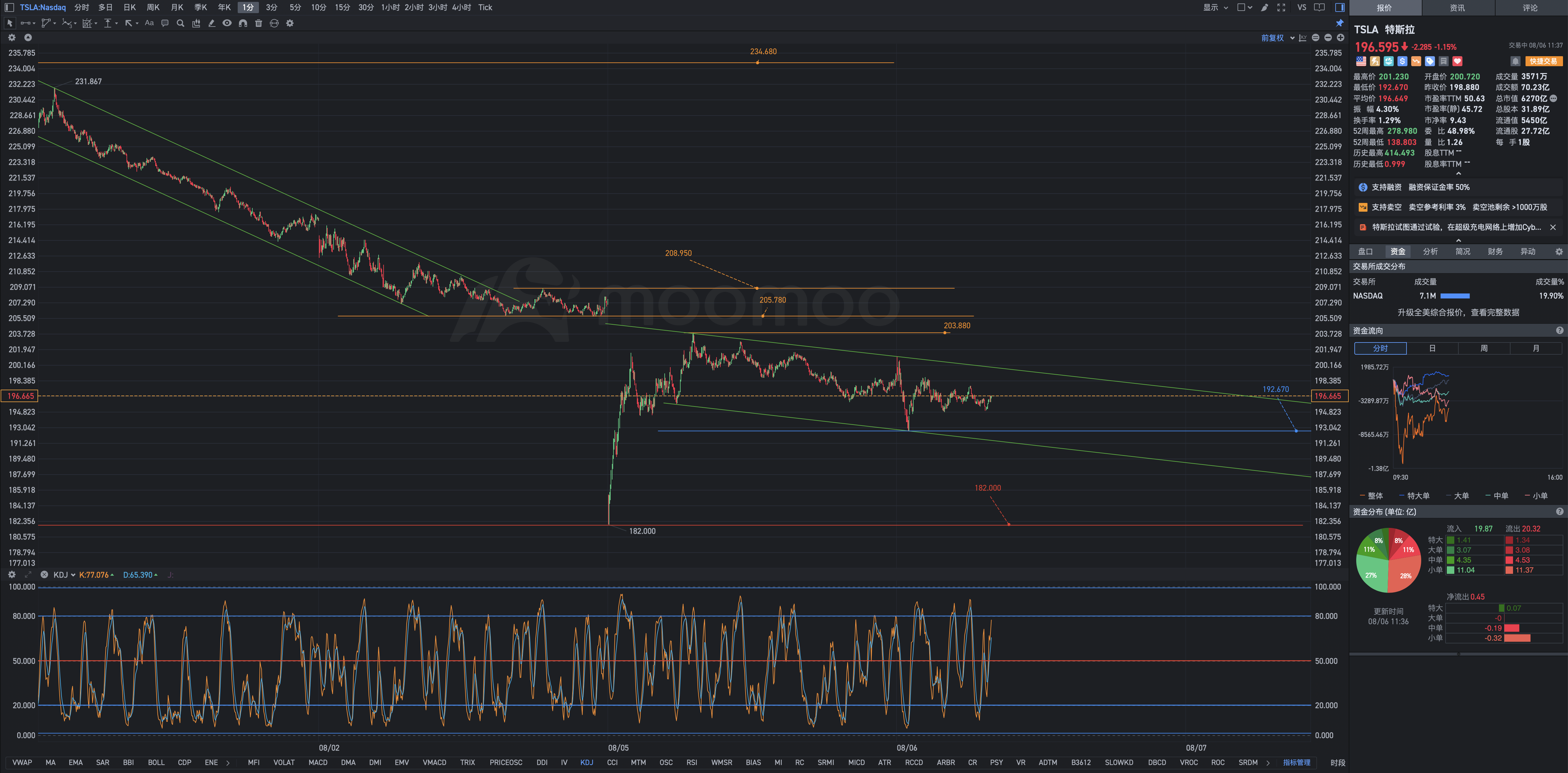
Task: Click the lightning level-1 quote icon
Action: tap(1375, 62)
